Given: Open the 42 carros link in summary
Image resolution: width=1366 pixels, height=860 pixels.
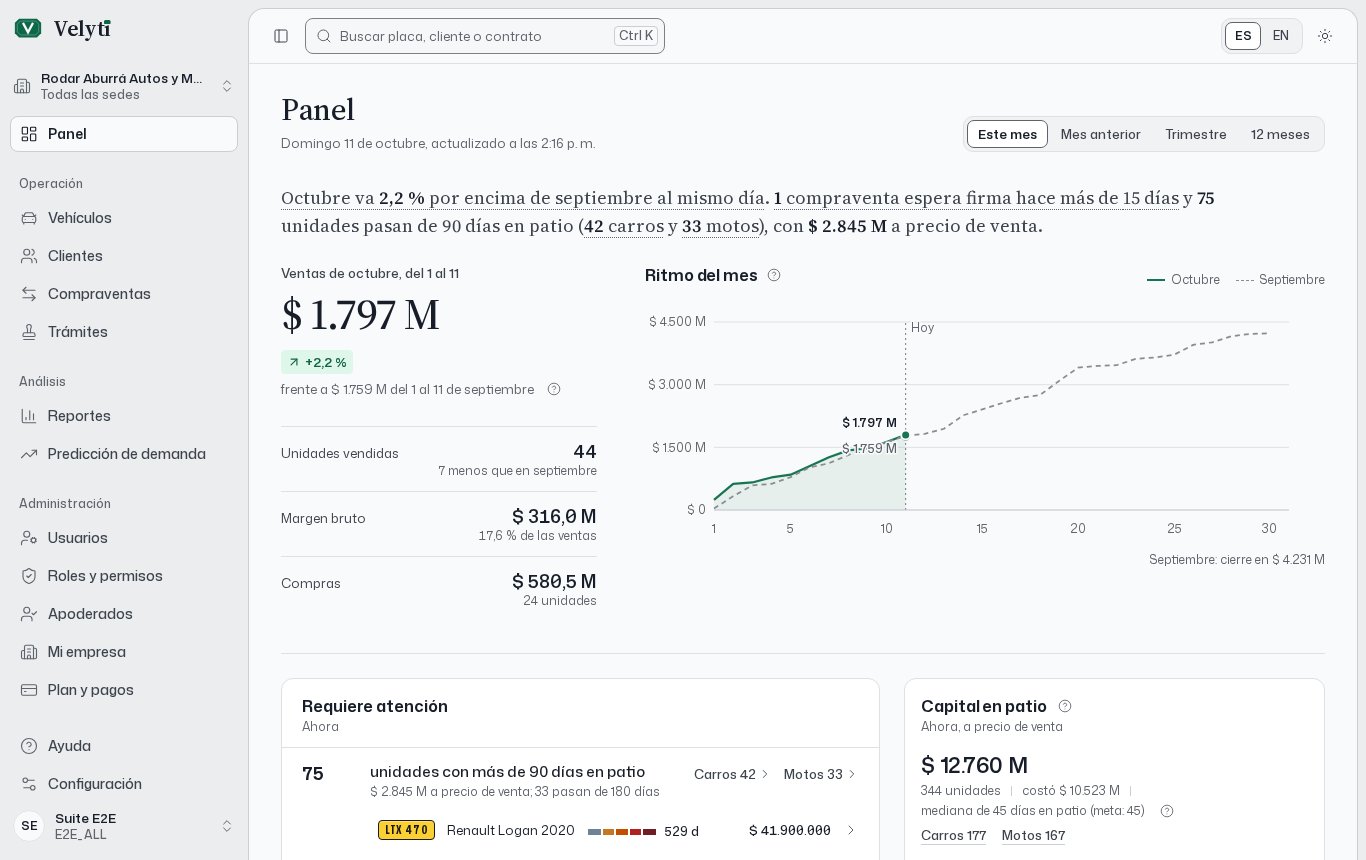Looking at the screenshot, I should point(624,226).
